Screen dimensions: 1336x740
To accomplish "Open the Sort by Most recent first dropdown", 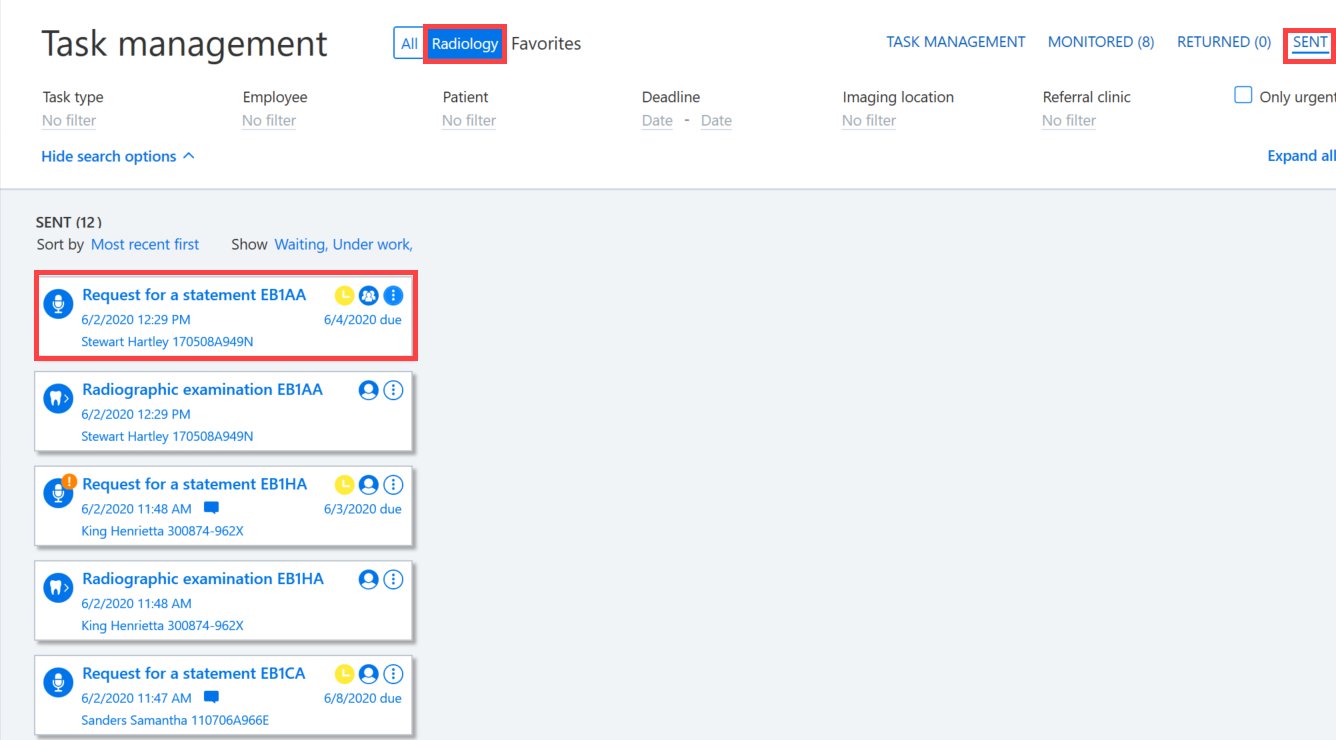I will pos(145,245).
